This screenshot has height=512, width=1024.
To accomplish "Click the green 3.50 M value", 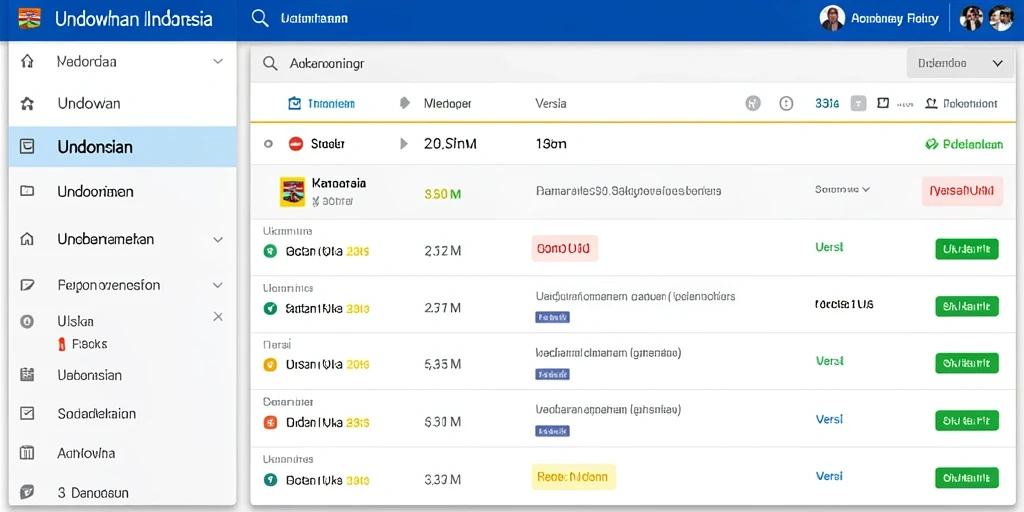I will pos(443,194).
